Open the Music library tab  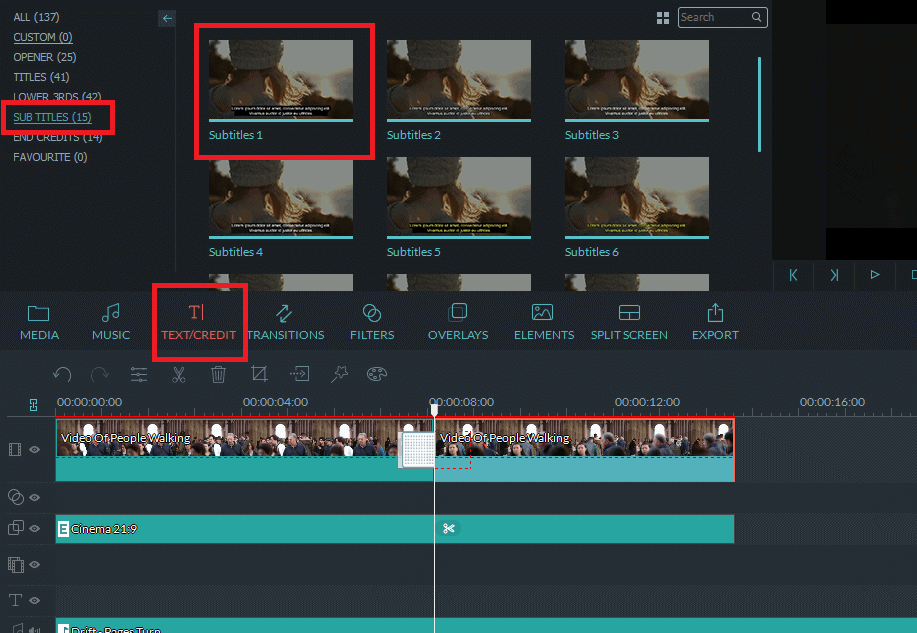pos(111,322)
